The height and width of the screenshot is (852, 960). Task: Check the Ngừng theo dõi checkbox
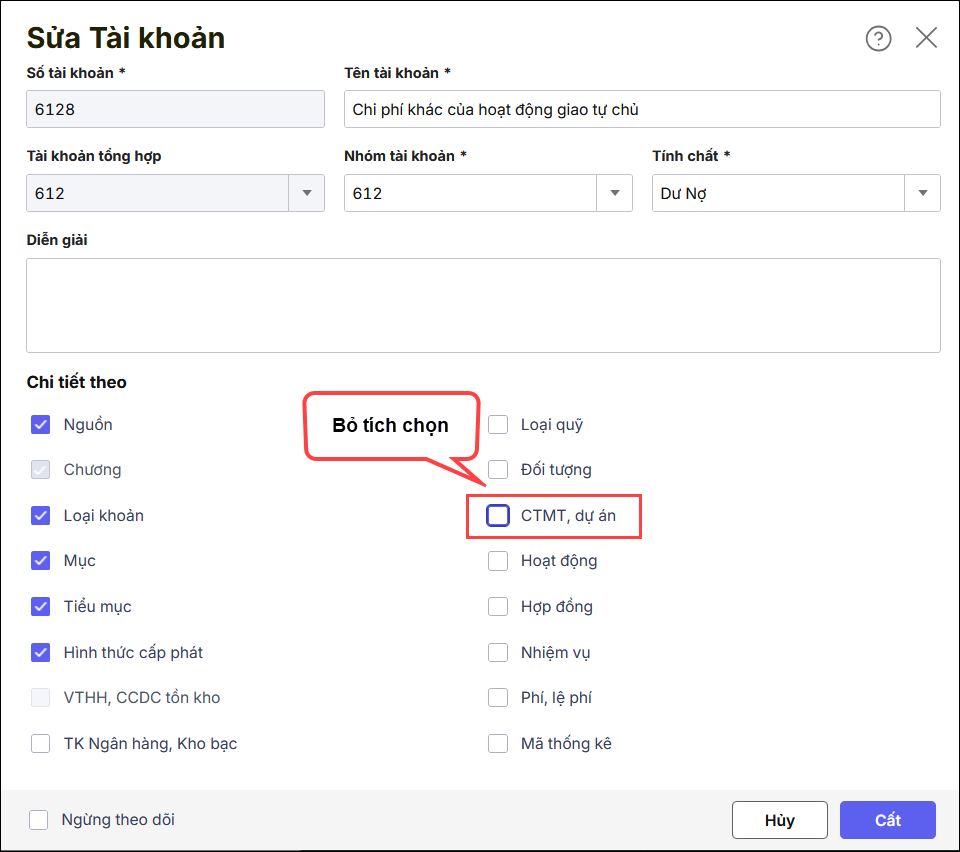point(39,820)
